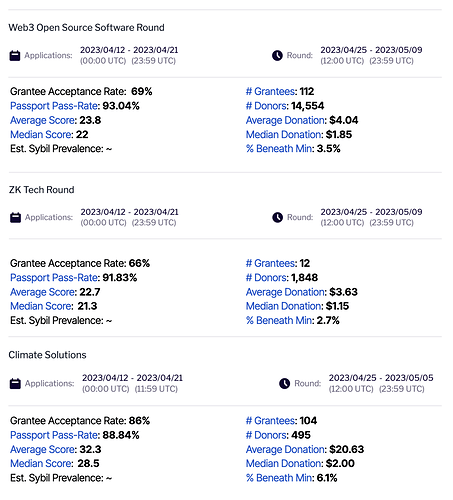Open # Donors link showing 14,554

click(266, 106)
